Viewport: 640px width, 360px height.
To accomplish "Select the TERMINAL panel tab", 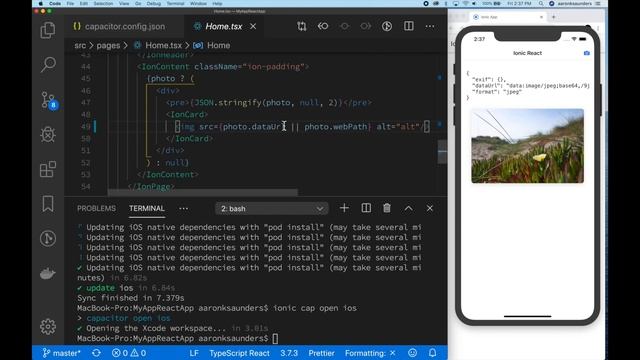I will click(x=147, y=209).
